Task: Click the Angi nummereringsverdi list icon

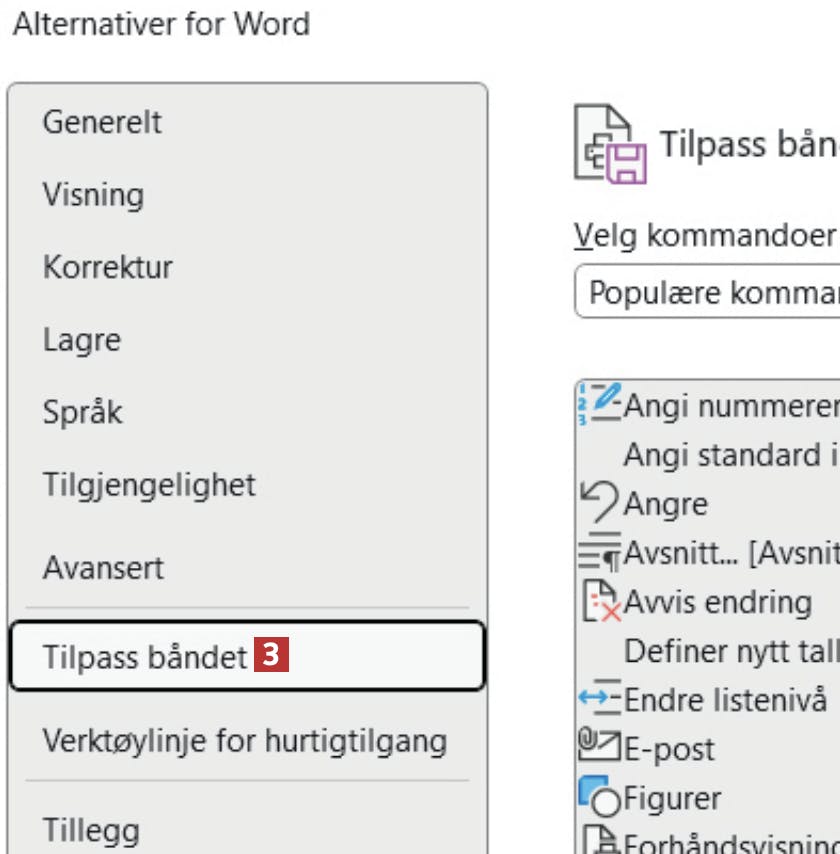Action: tap(600, 404)
